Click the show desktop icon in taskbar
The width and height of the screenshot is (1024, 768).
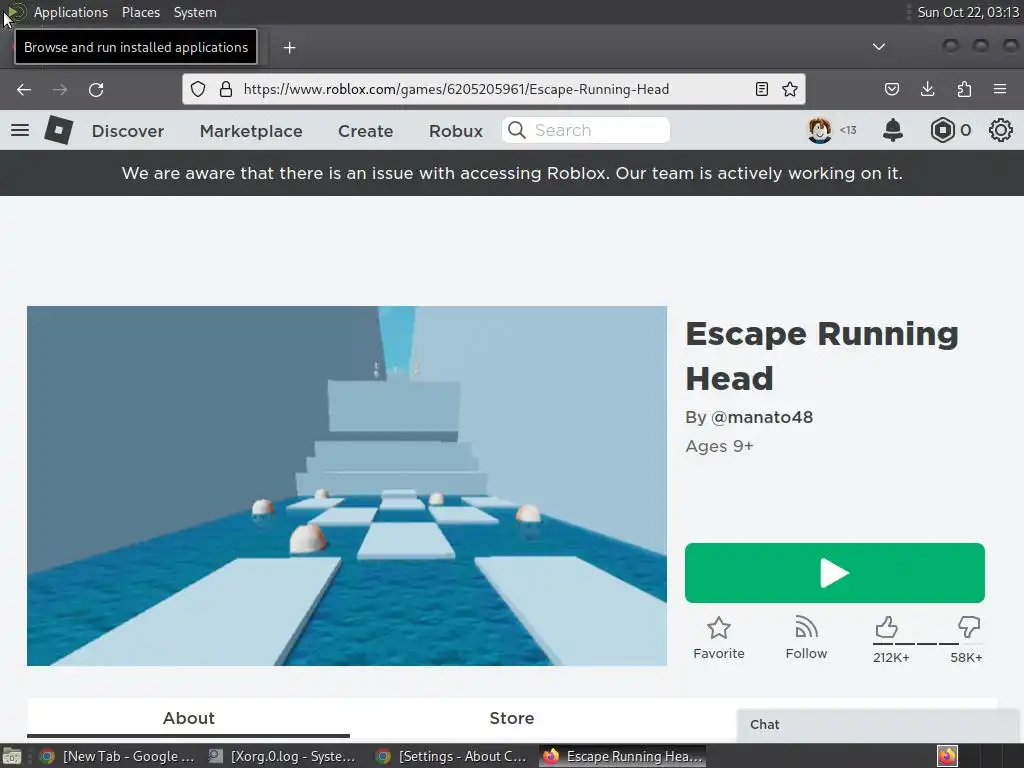coord(12,756)
